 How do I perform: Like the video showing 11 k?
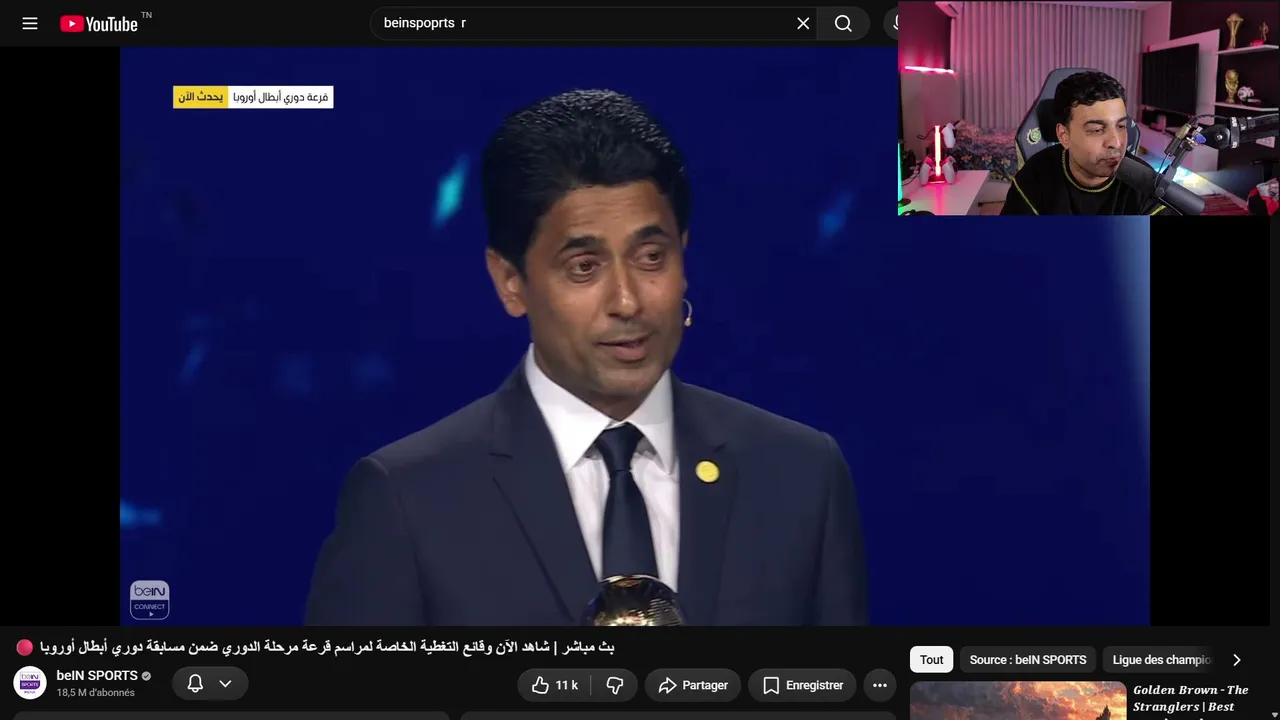[x=554, y=685]
